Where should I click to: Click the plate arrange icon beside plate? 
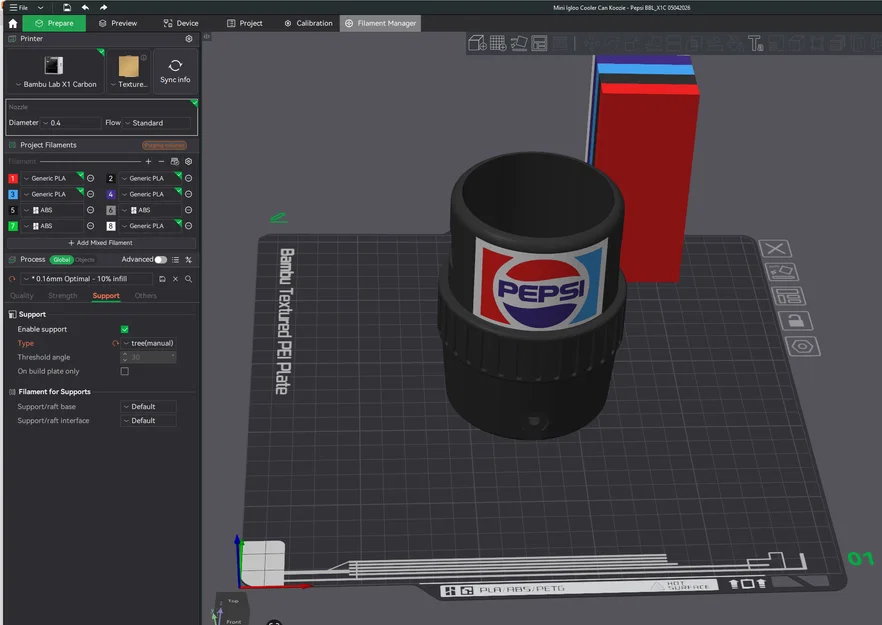pos(788,296)
